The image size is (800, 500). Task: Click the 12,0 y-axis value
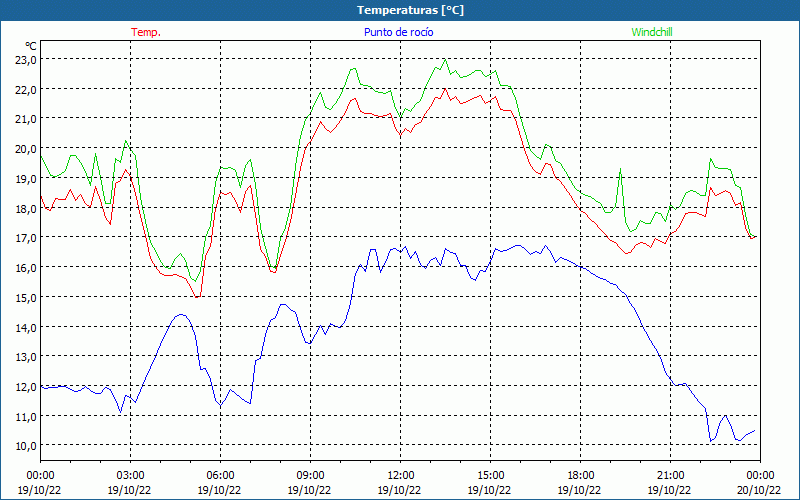click(26, 387)
